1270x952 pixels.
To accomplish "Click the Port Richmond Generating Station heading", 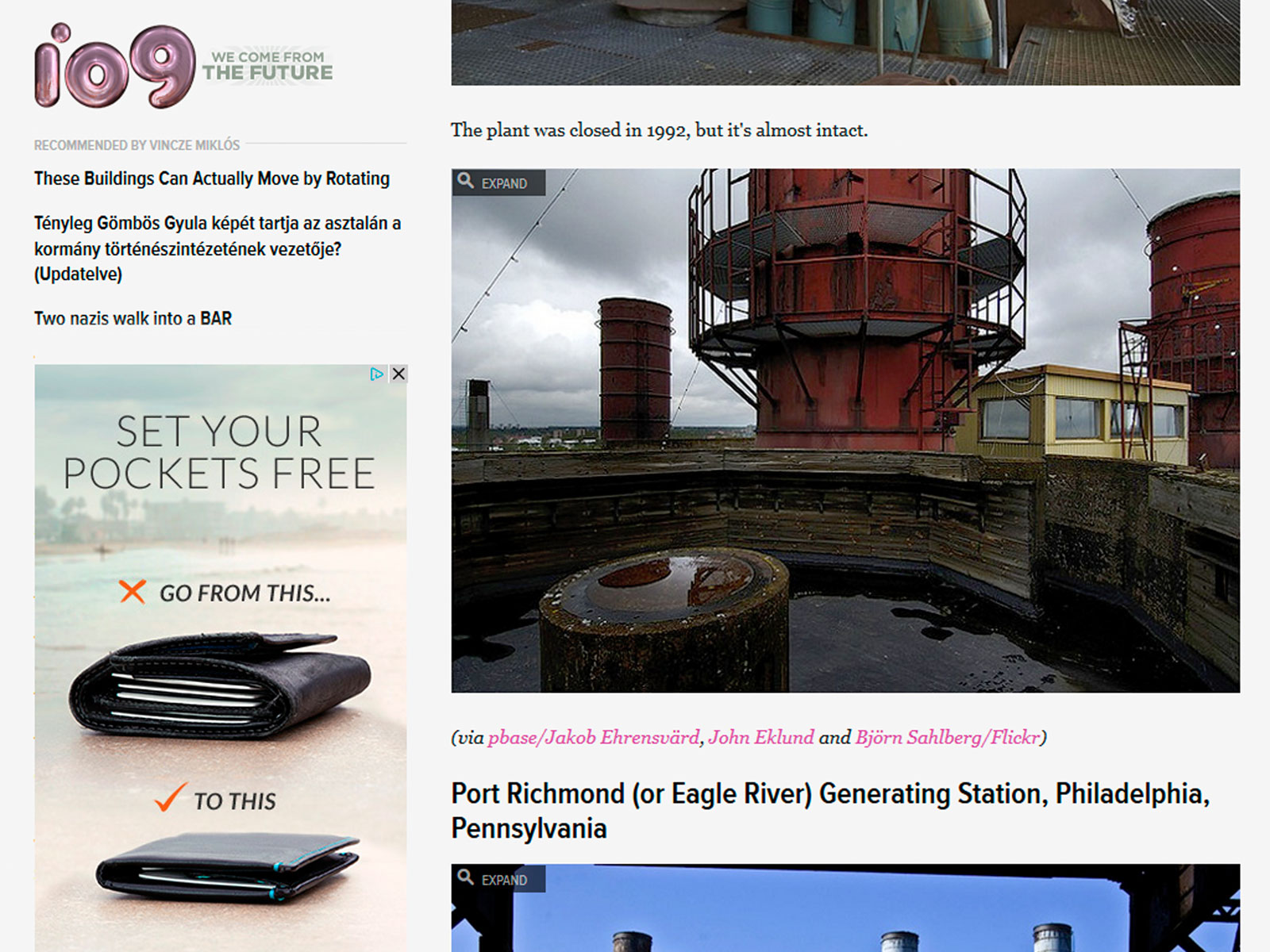I will pyautogui.click(x=830, y=810).
